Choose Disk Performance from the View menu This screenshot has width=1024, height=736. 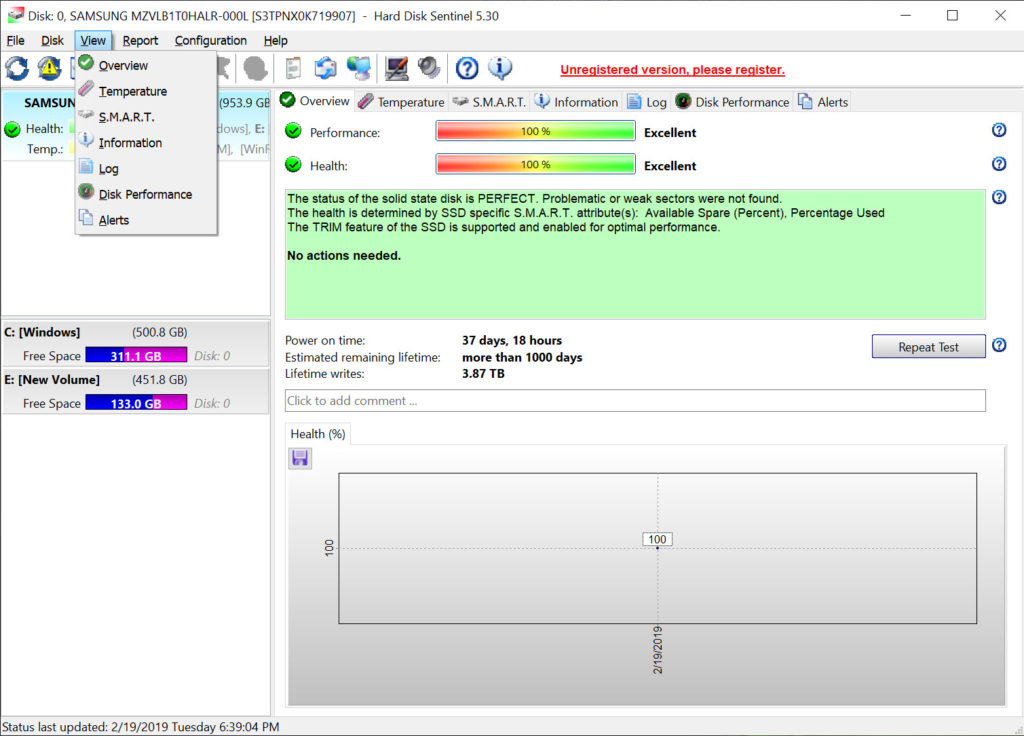coord(146,194)
